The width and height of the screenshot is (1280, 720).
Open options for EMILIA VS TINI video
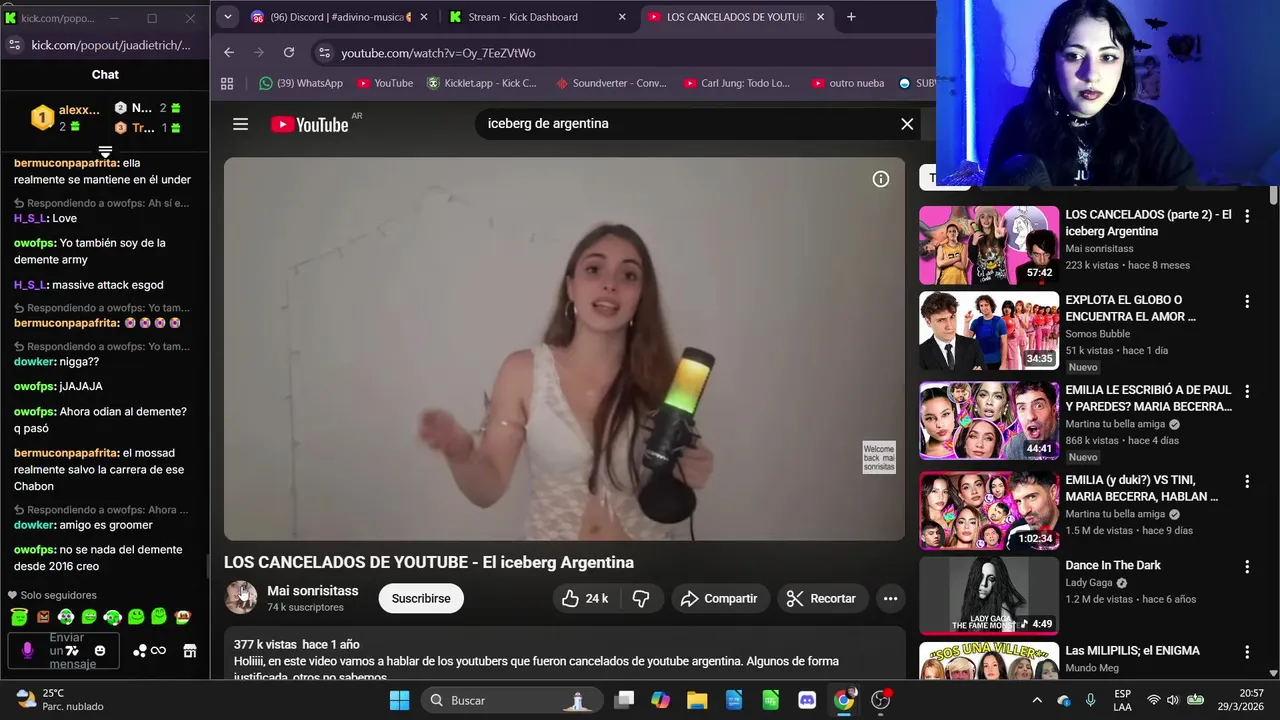tap(1247, 481)
